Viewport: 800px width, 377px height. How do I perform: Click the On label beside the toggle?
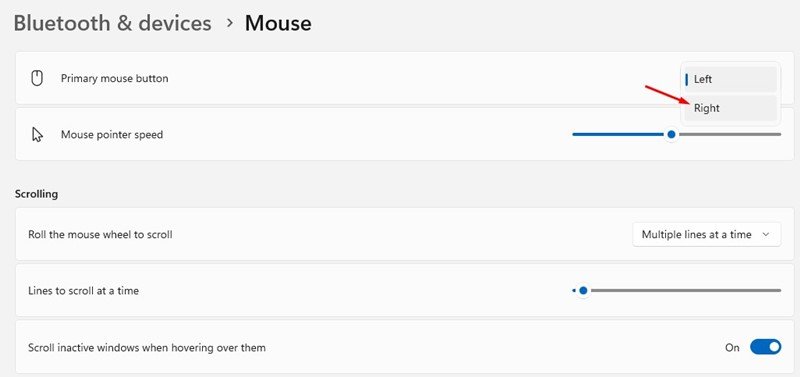732,348
